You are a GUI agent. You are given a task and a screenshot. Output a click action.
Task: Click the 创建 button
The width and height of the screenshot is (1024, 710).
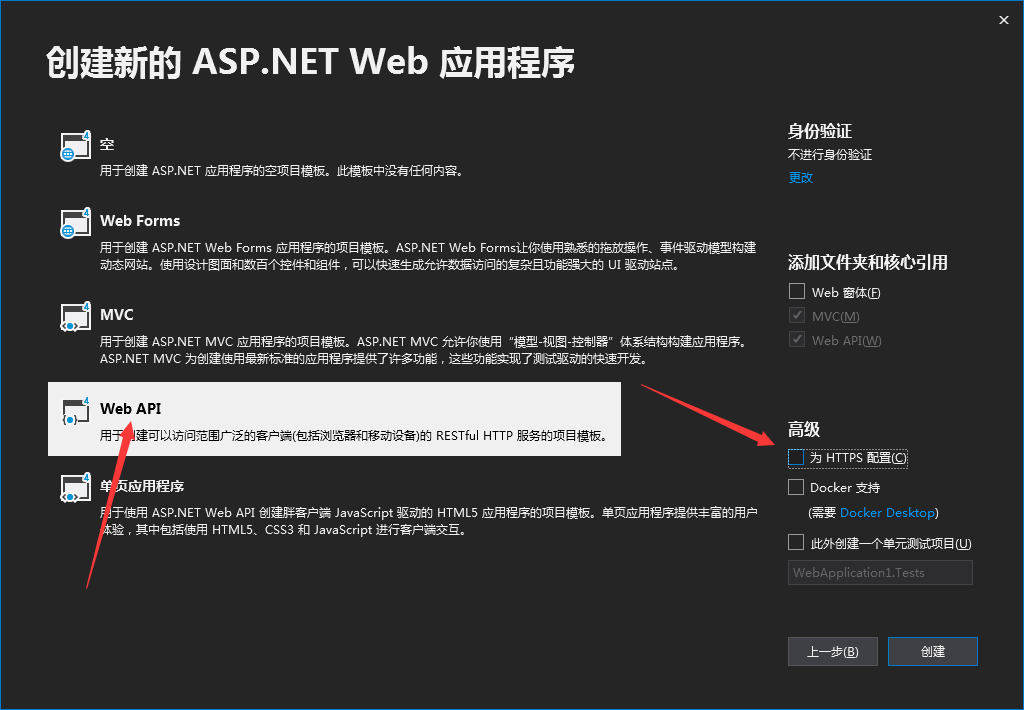(x=933, y=651)
